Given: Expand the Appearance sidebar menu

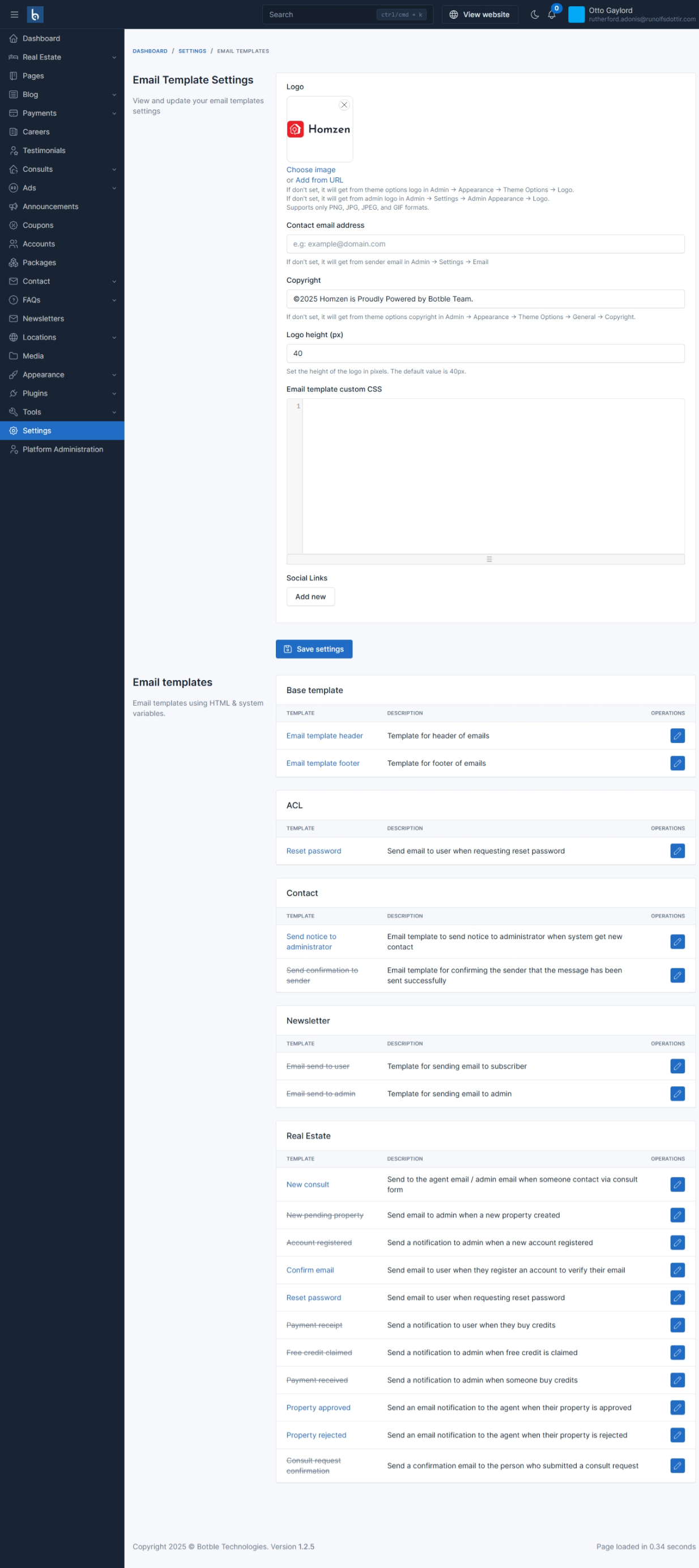Looking at the screenshot, I should click(x=62, y=375).
